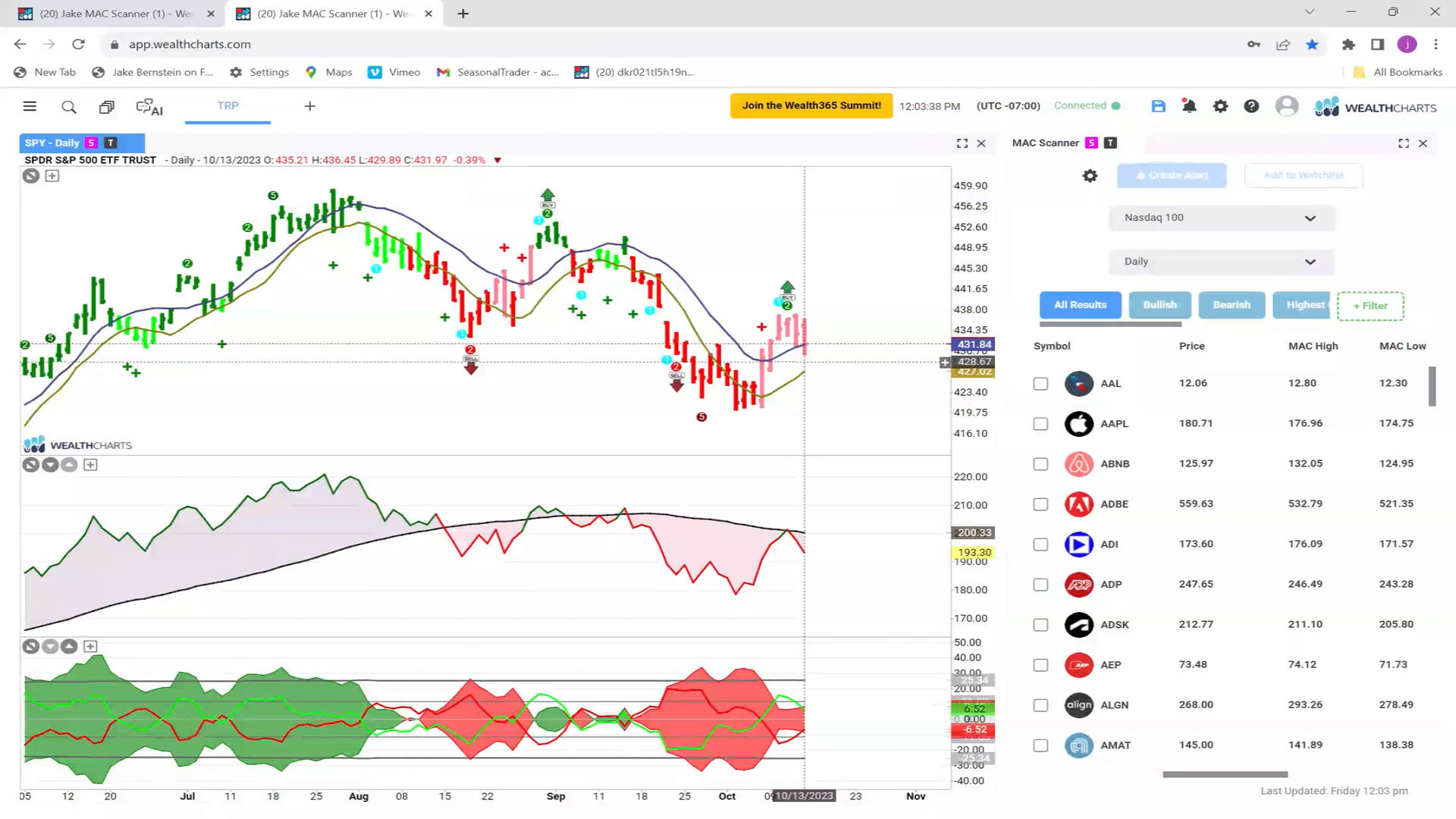1456x819 pixels.
Task: Open the layouts windows icon
Action: (107, 107)
